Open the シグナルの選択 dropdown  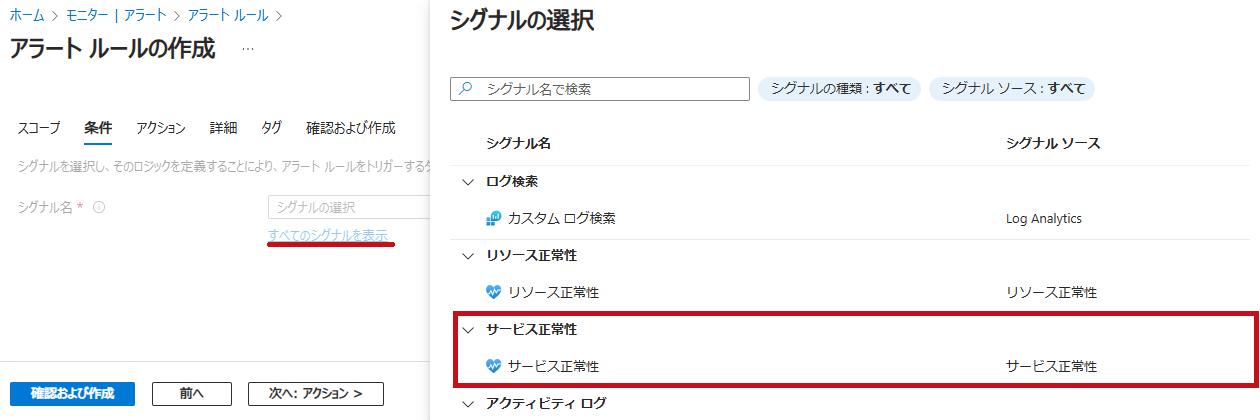[349, 207]
